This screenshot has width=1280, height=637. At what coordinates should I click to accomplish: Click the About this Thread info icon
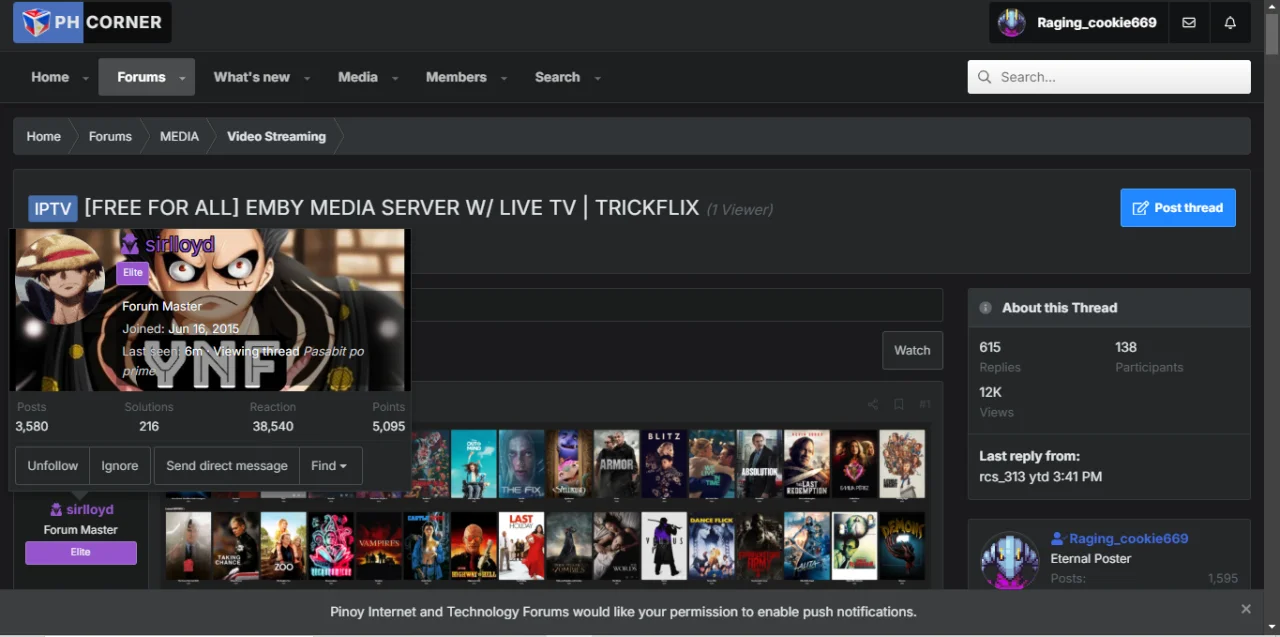[986, 308]
